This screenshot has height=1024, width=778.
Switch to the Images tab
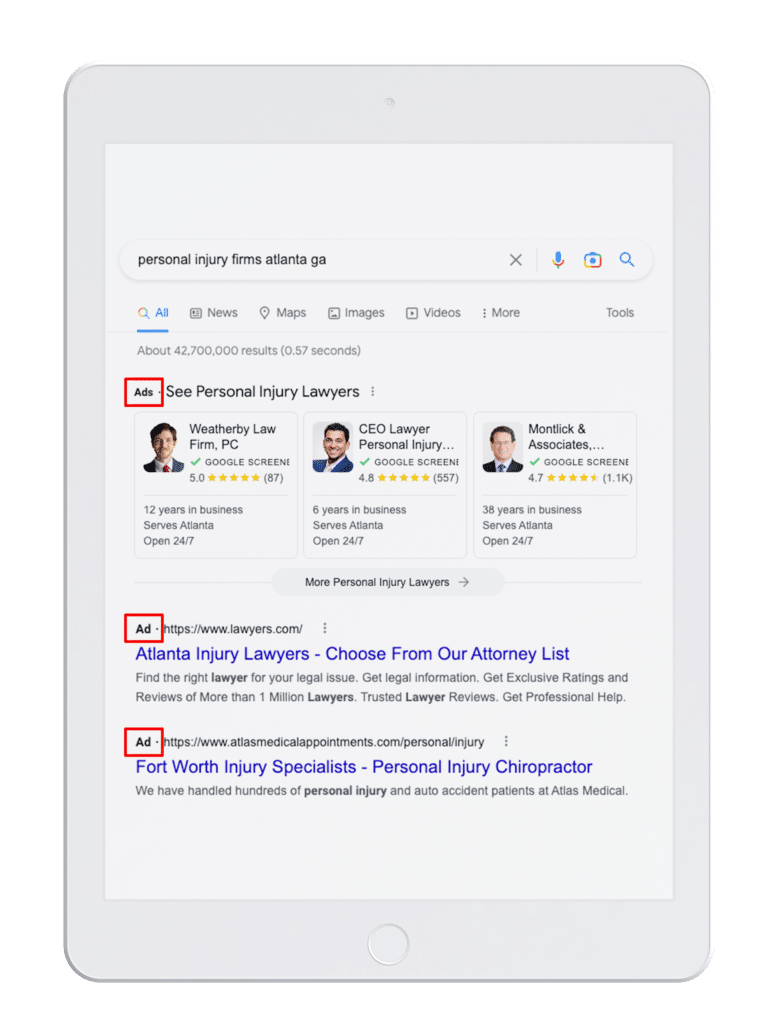pos(356,313)
